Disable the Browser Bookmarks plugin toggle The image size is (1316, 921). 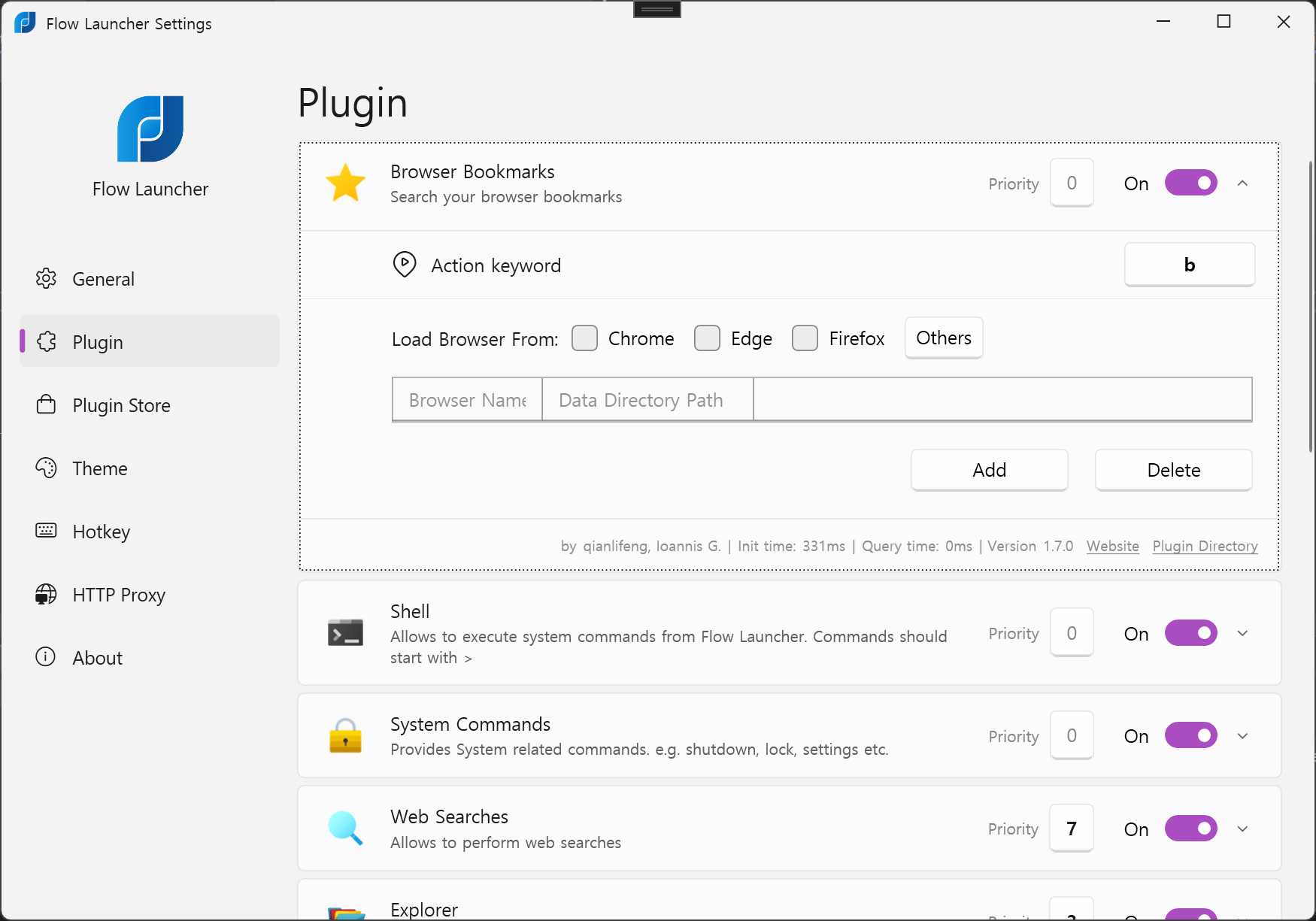click(1190, 183)
